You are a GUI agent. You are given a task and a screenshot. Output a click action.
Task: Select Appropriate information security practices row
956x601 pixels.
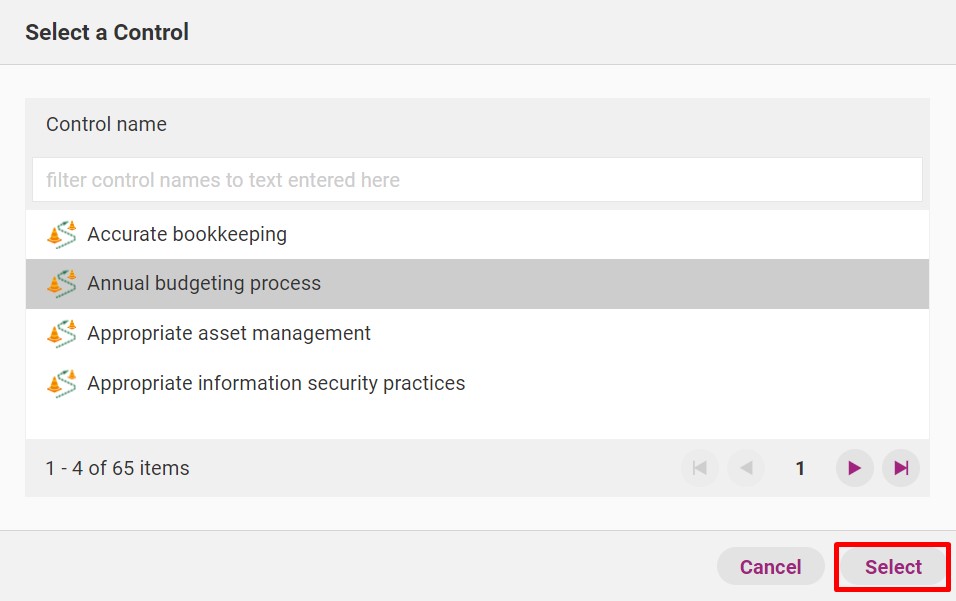point(477,384)
